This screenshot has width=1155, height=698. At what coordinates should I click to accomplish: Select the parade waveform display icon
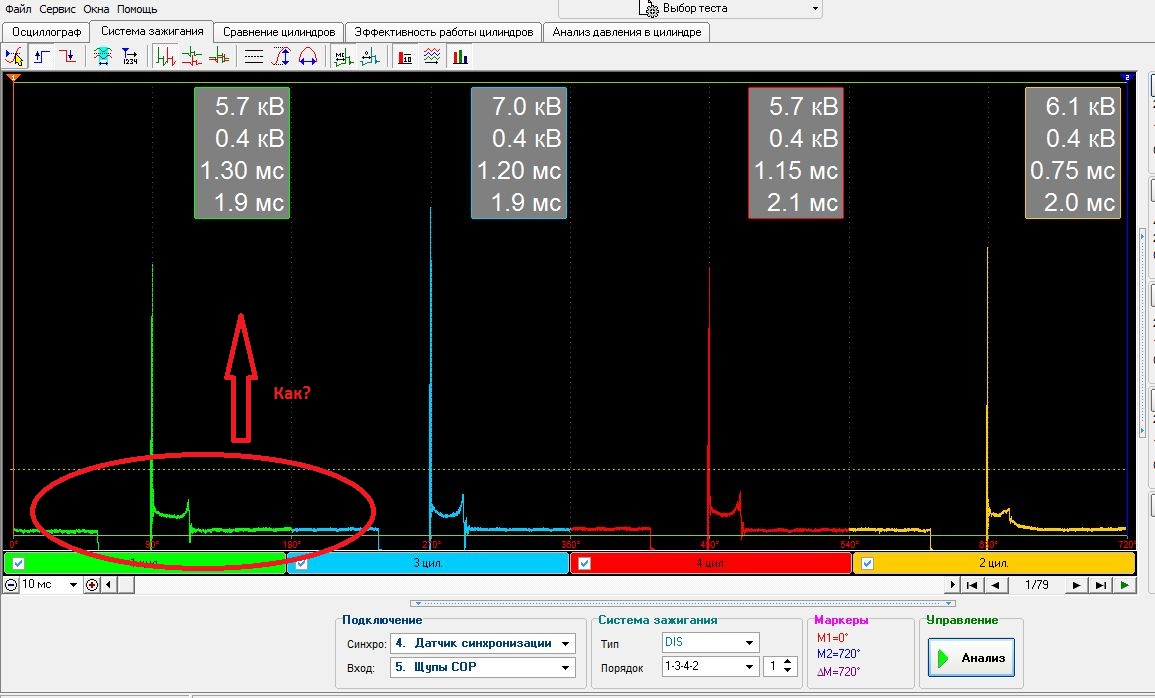(166, 57)
